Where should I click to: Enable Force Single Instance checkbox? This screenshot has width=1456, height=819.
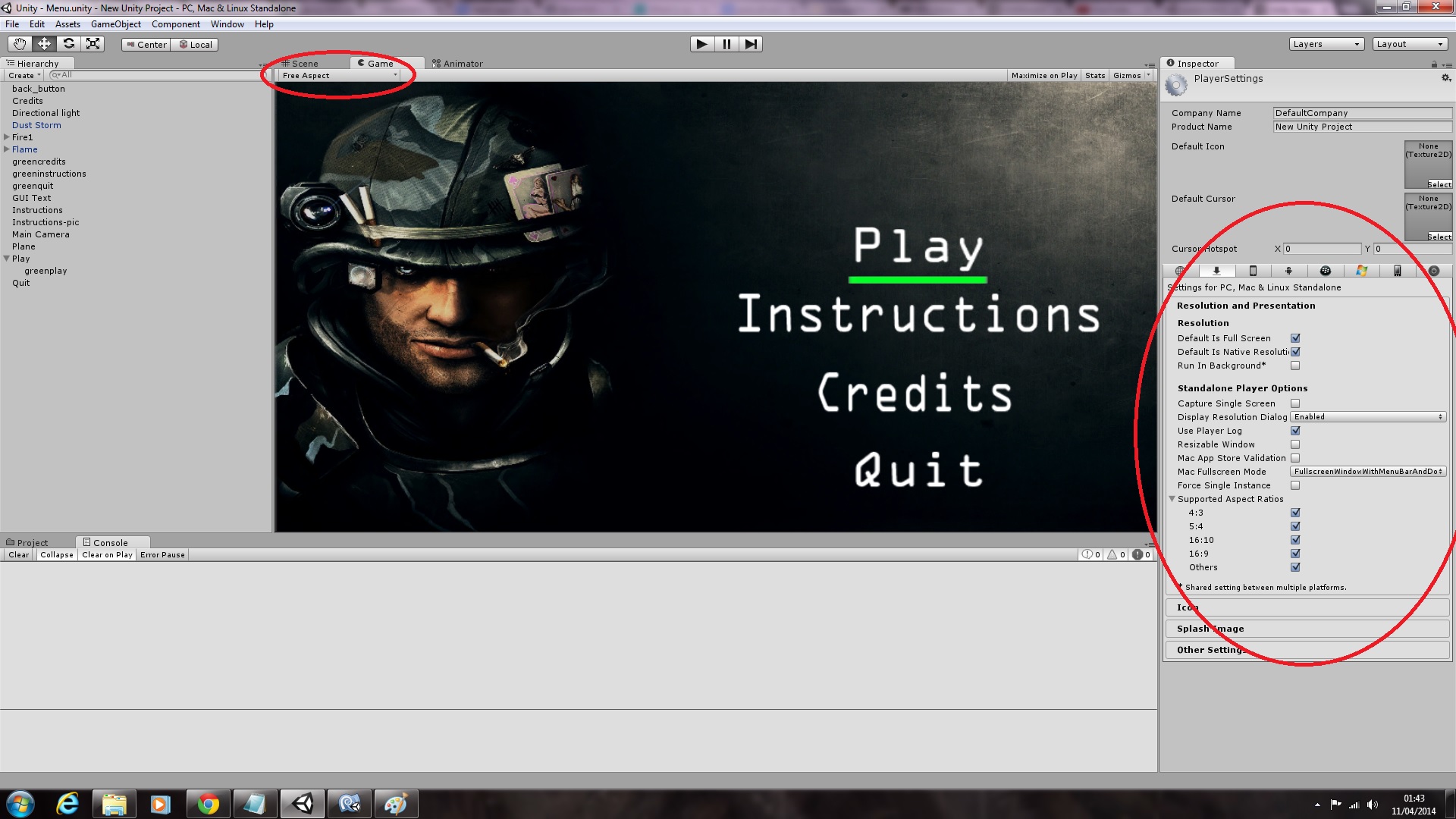pyautogui.click(x=1295, y=485)
